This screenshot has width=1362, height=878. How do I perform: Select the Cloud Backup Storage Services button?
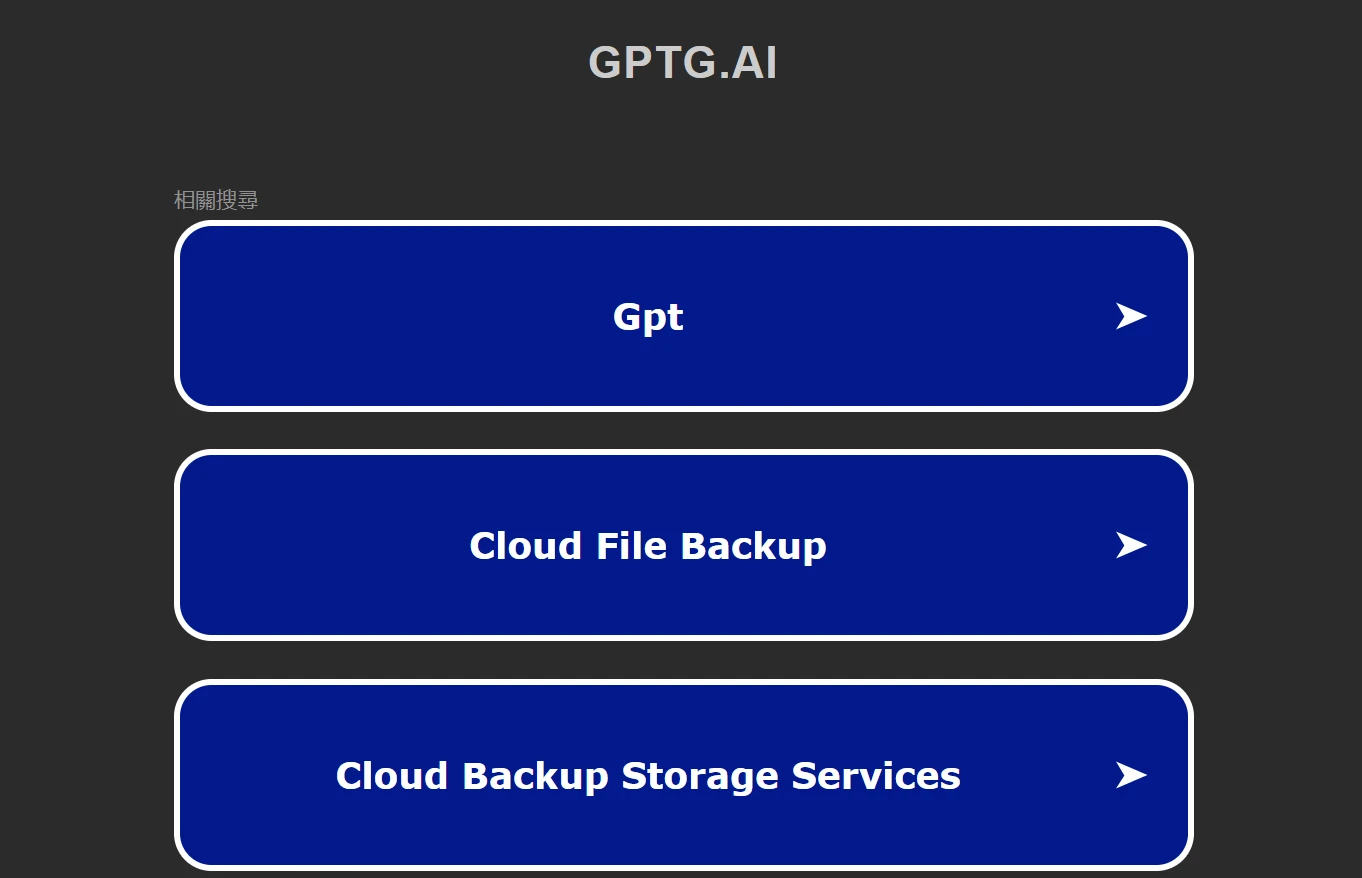click(x=648, y=775)
